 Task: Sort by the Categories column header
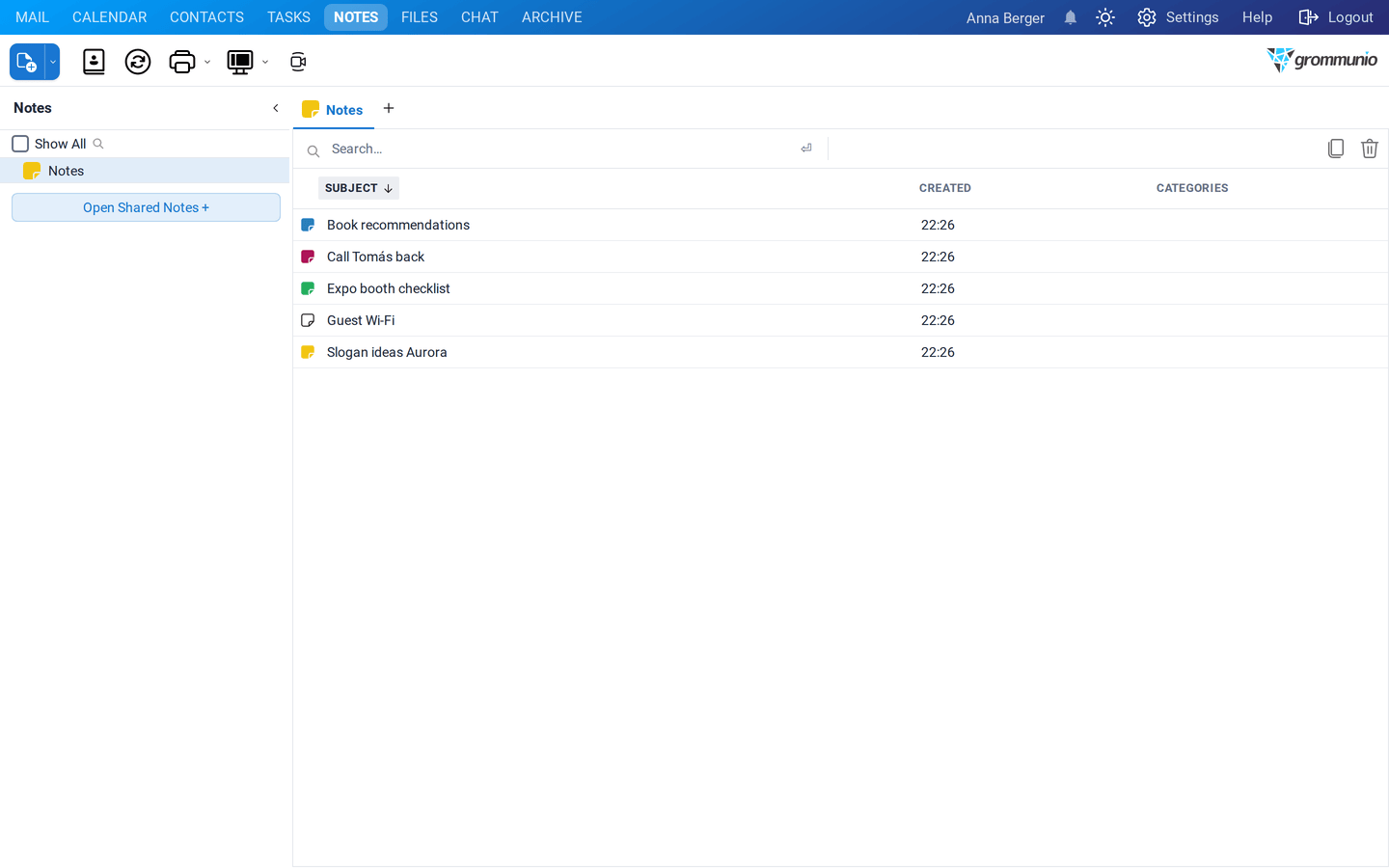1192,188
